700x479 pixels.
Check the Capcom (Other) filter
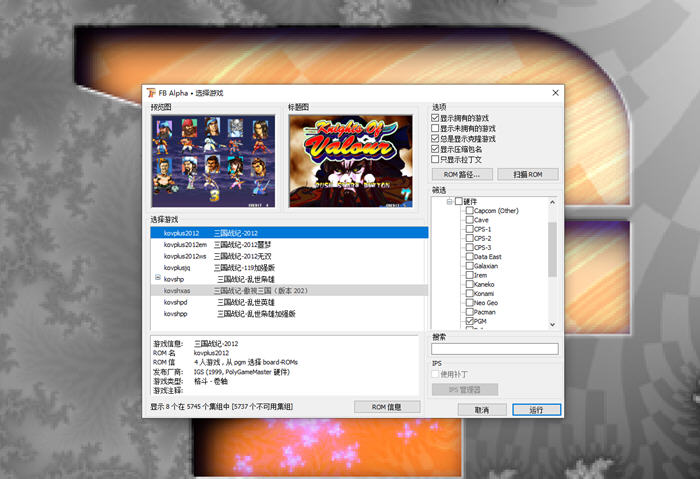[469, 211]
